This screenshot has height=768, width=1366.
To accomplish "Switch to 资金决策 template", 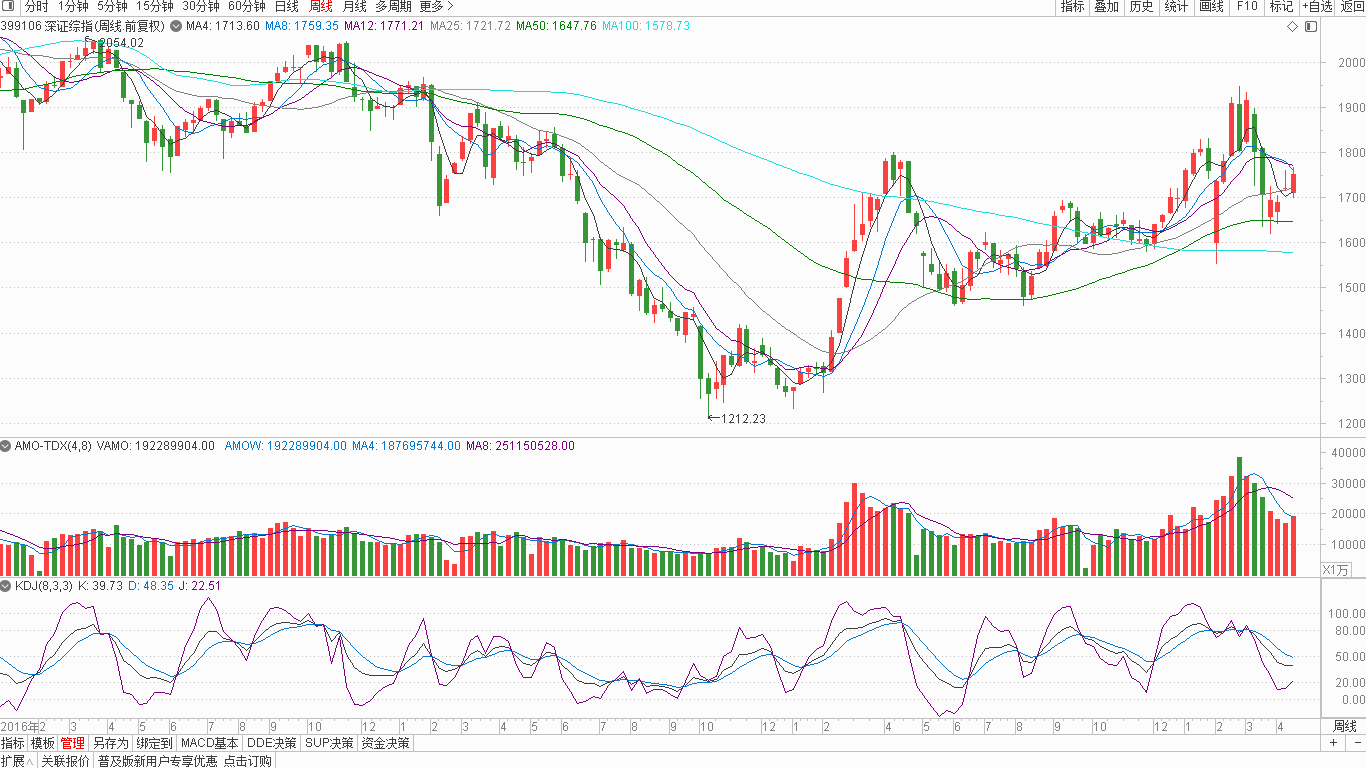I will 385,743.
